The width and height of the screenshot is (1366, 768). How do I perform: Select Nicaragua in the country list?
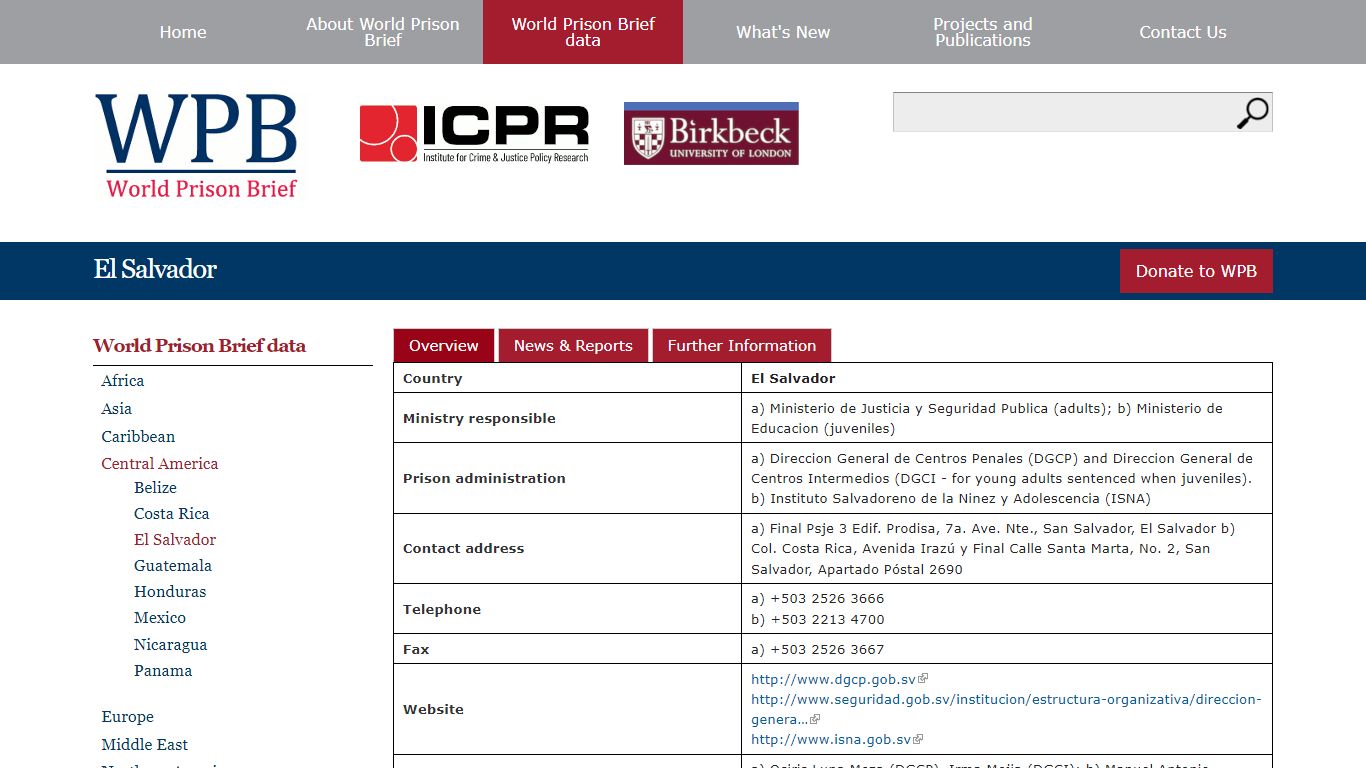[171, 645]
